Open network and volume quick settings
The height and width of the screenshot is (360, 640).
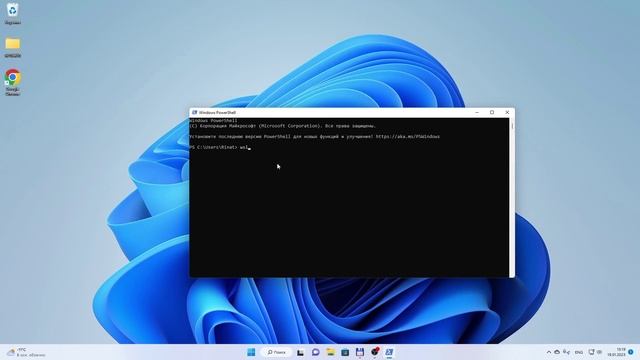[595, 352]
